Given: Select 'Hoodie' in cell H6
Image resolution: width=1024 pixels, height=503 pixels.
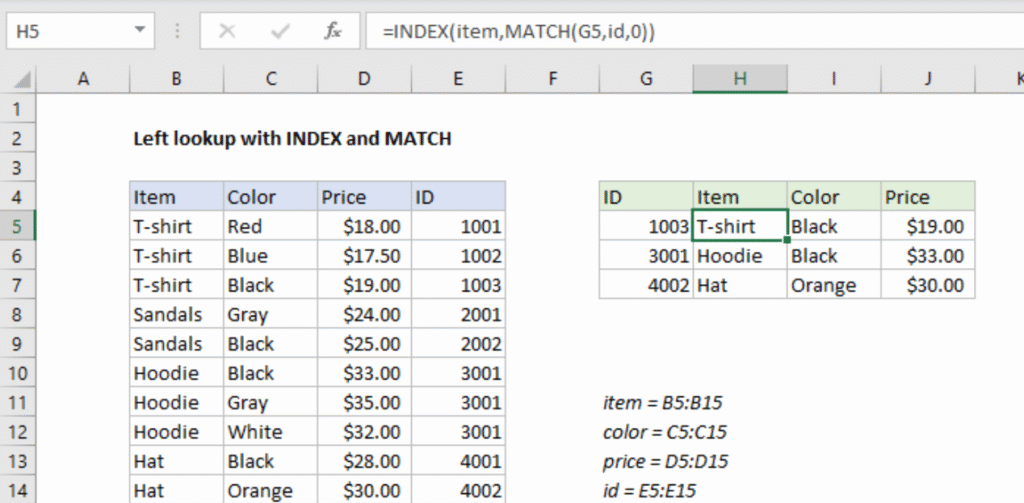Looking at the screenshot, I should click(740, 255).
